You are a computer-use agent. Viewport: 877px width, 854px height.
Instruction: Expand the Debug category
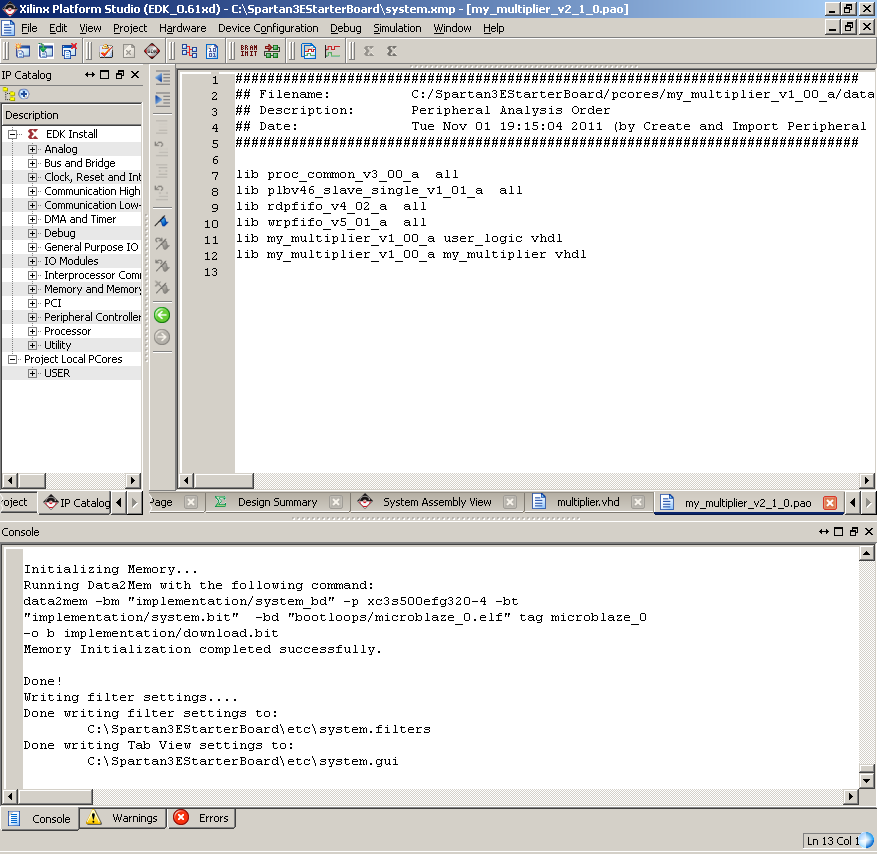tap(32, 233)
